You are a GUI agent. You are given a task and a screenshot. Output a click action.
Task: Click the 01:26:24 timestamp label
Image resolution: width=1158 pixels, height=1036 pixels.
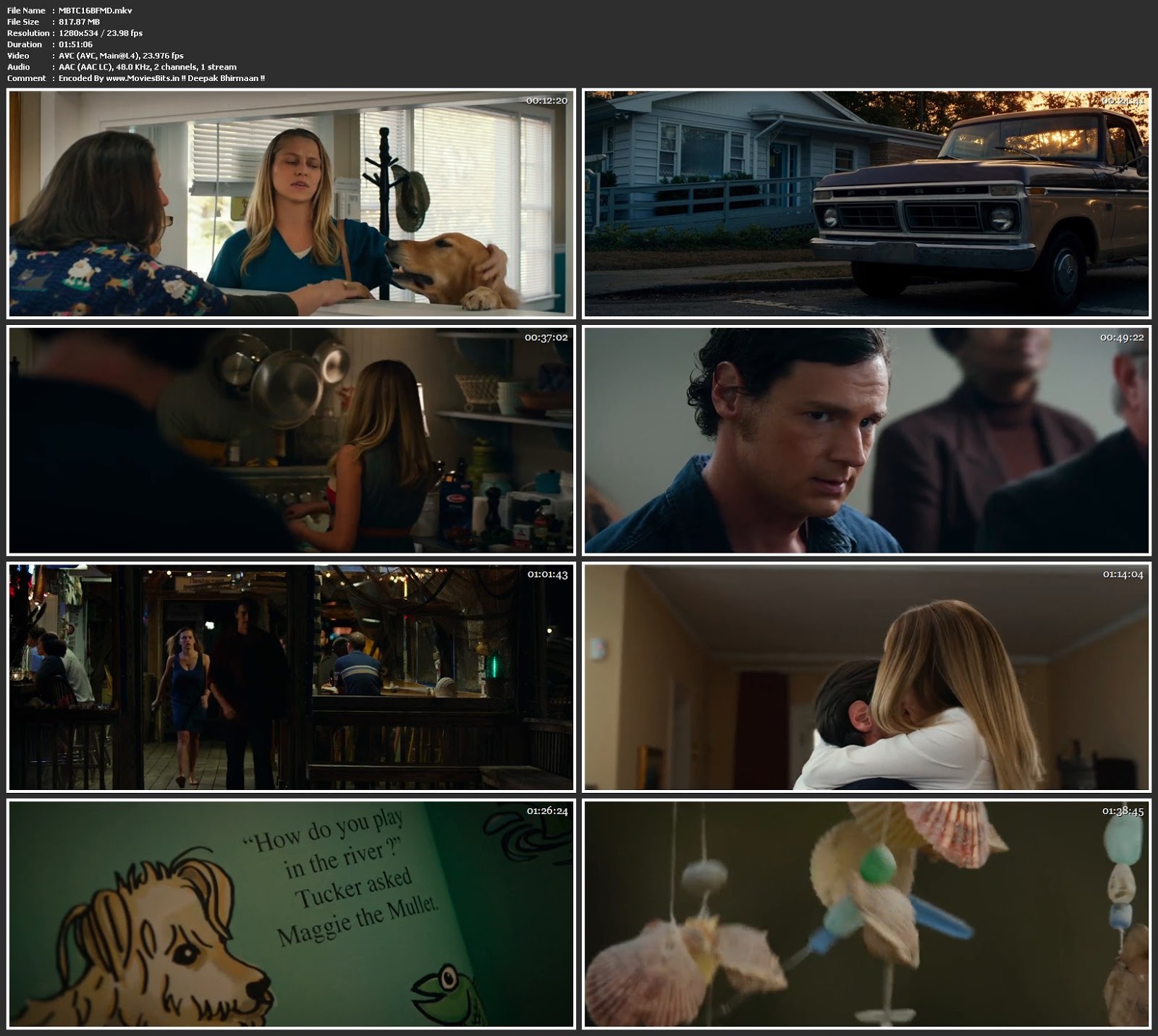(x=546, y=811)
